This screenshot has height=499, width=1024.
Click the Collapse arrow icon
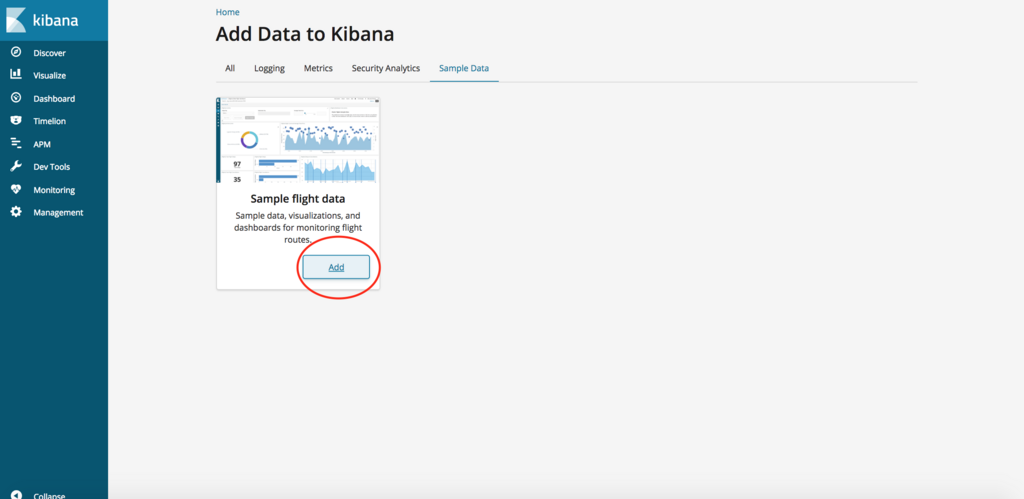click(x=16, y=495)
